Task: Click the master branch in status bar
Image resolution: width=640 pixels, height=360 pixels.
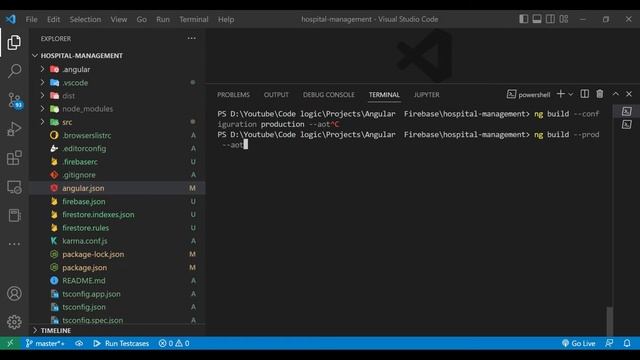Action: point(45,343)
